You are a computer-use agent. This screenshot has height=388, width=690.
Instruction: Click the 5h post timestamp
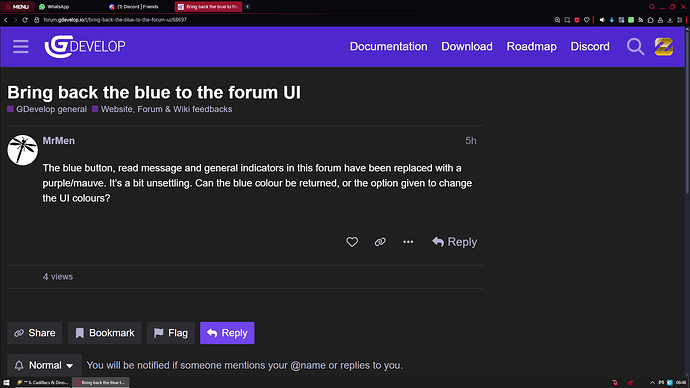coord(471,141)
